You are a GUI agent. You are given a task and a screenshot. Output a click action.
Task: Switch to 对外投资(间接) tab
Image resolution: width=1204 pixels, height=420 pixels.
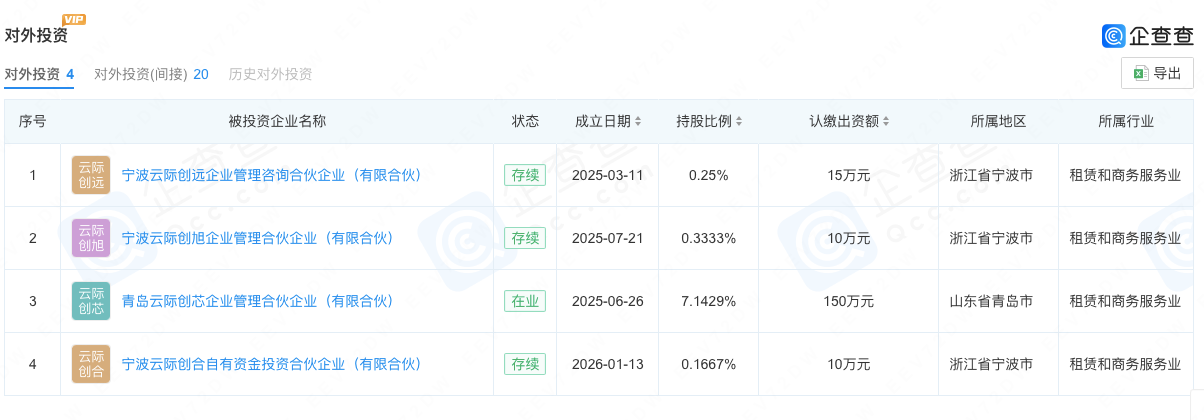[x=151, y=74]
